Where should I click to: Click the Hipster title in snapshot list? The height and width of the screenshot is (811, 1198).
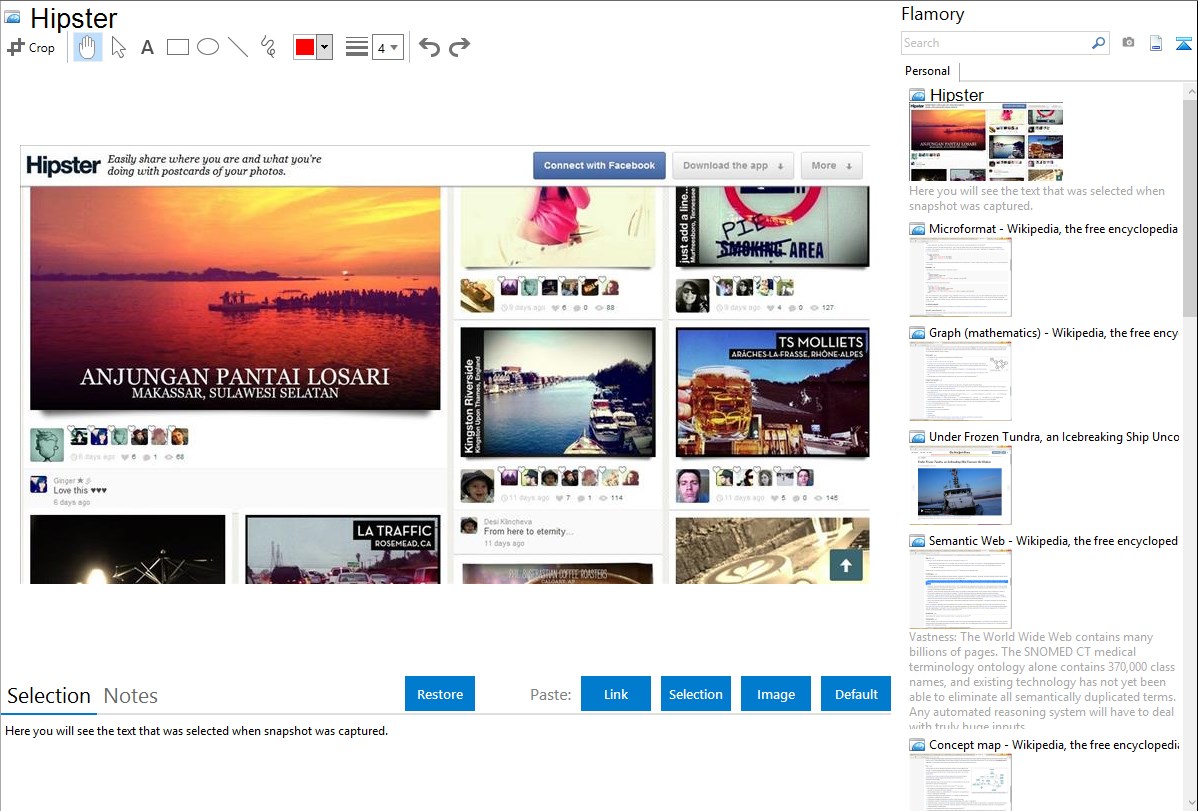957,96
